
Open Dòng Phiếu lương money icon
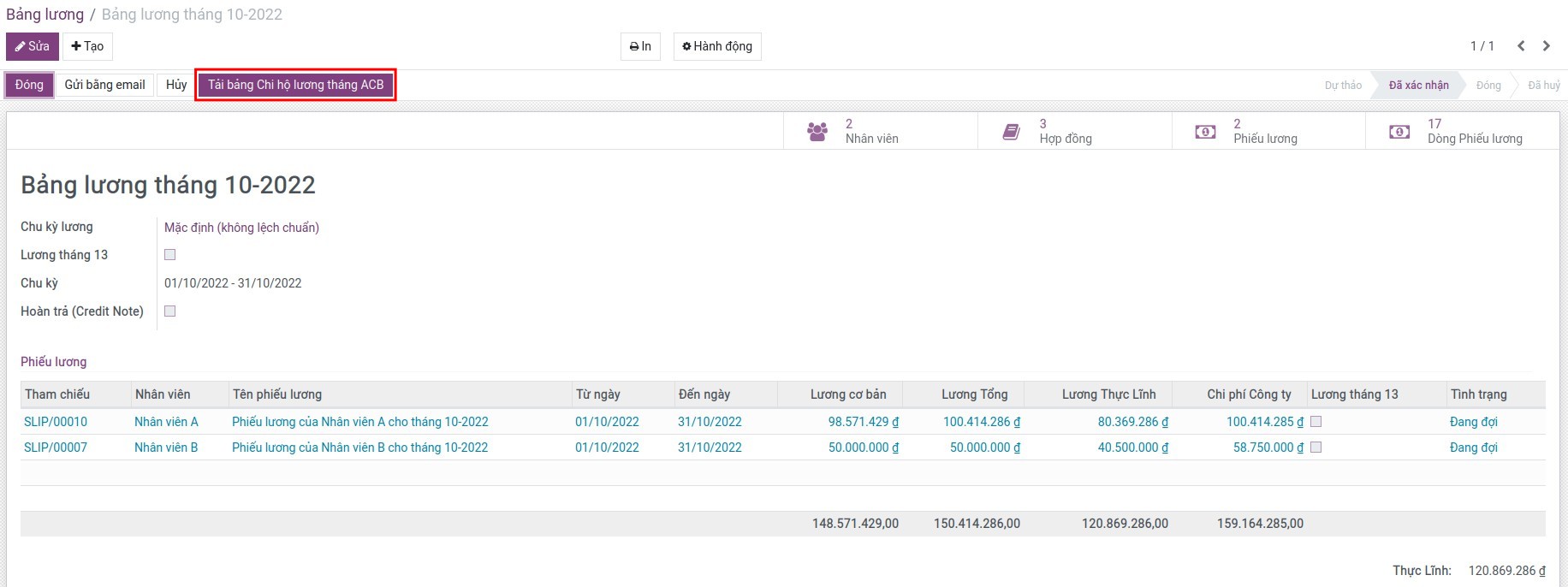pos(1399,132)
